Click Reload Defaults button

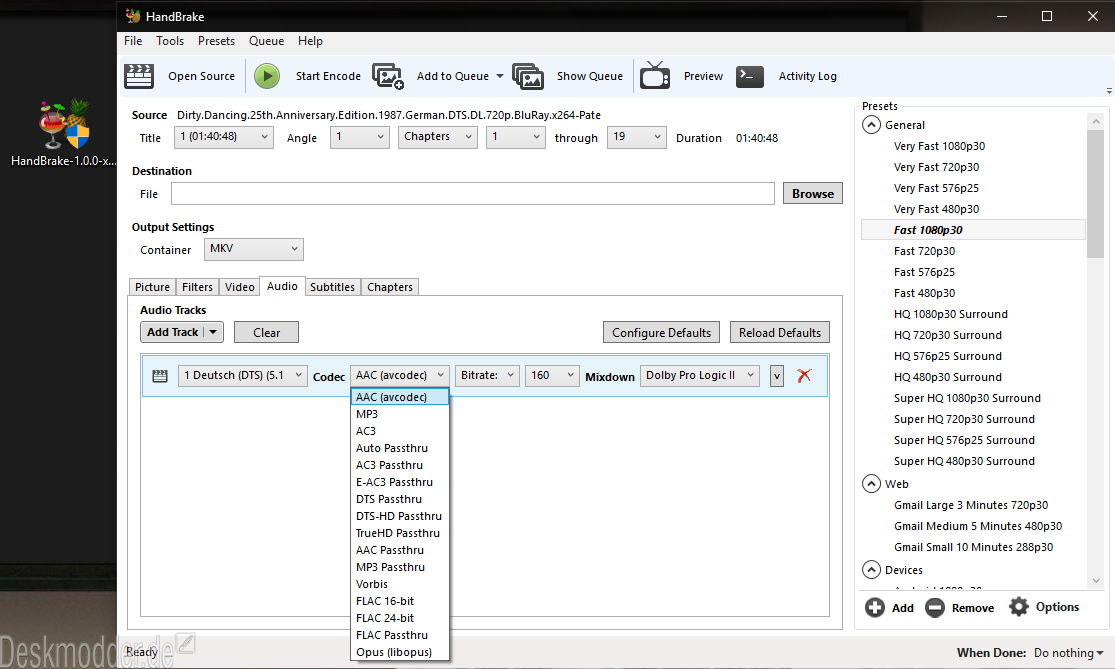(779, 333)
